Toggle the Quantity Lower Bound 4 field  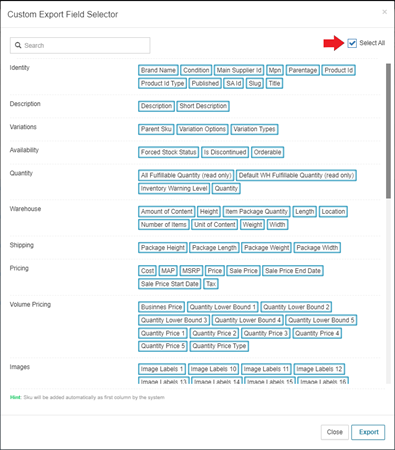(248, 320)
